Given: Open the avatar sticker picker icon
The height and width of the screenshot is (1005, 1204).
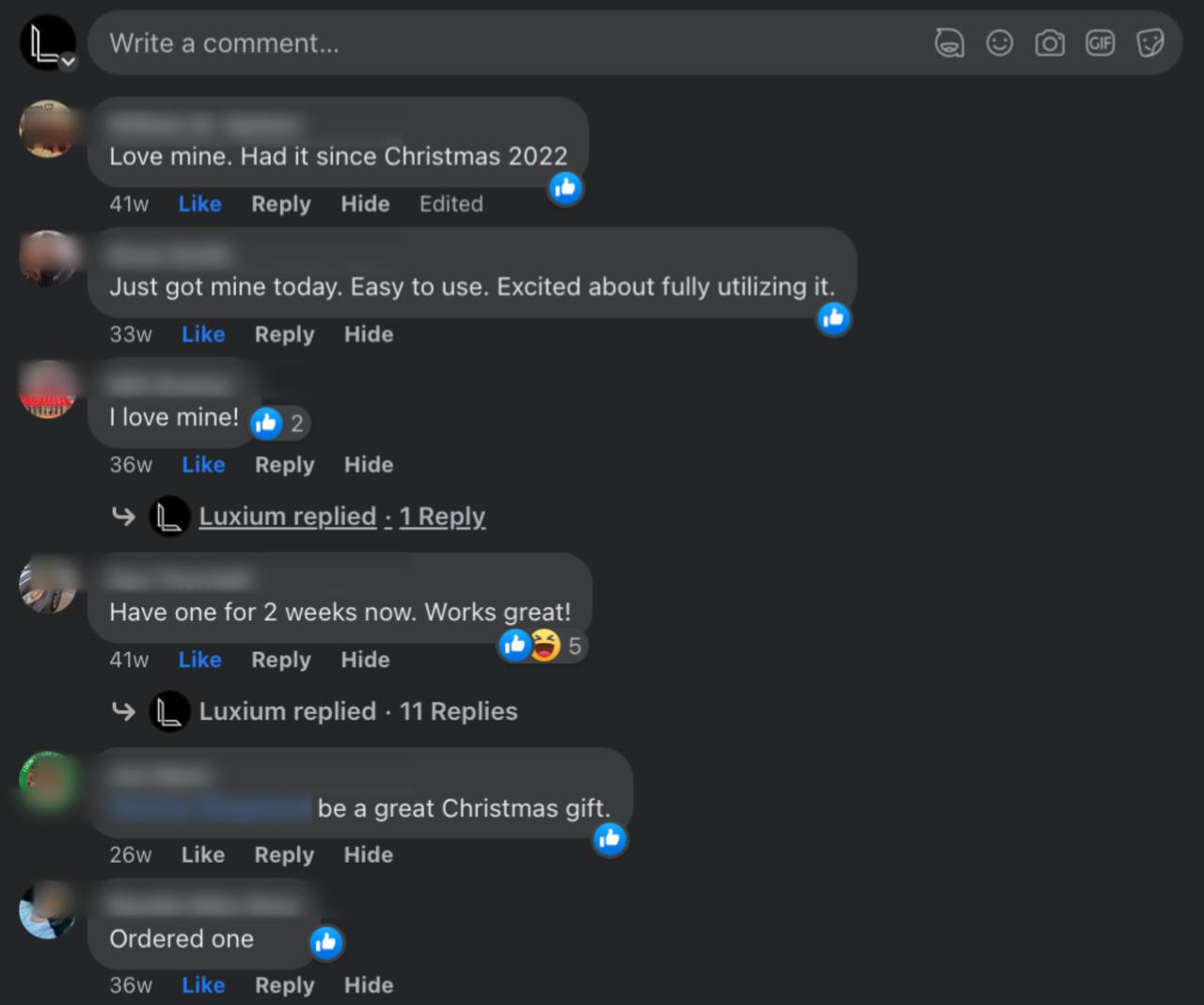Looking at the screenshot, I should pyautogui.click(x=949, y=43).
